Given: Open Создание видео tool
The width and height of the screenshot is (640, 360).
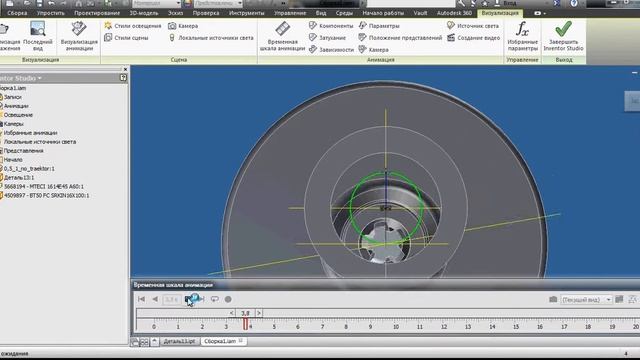Looking at the screenshot, I should (x=473, y=38).
